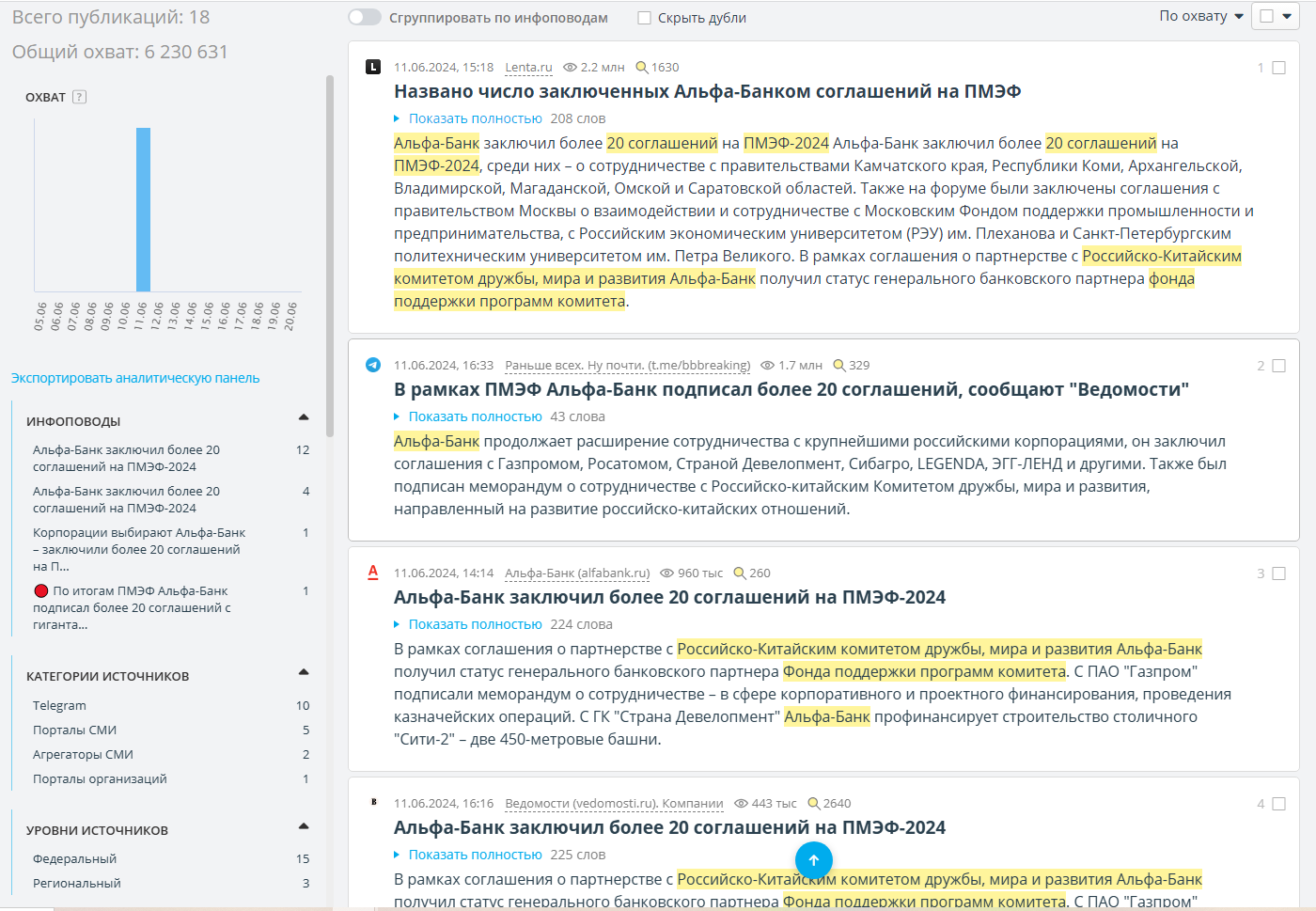Screen dimensions: 1316x911
Task: Click the question mark help icon beside ОХВАТ
Action: click(x=80, y=97)
